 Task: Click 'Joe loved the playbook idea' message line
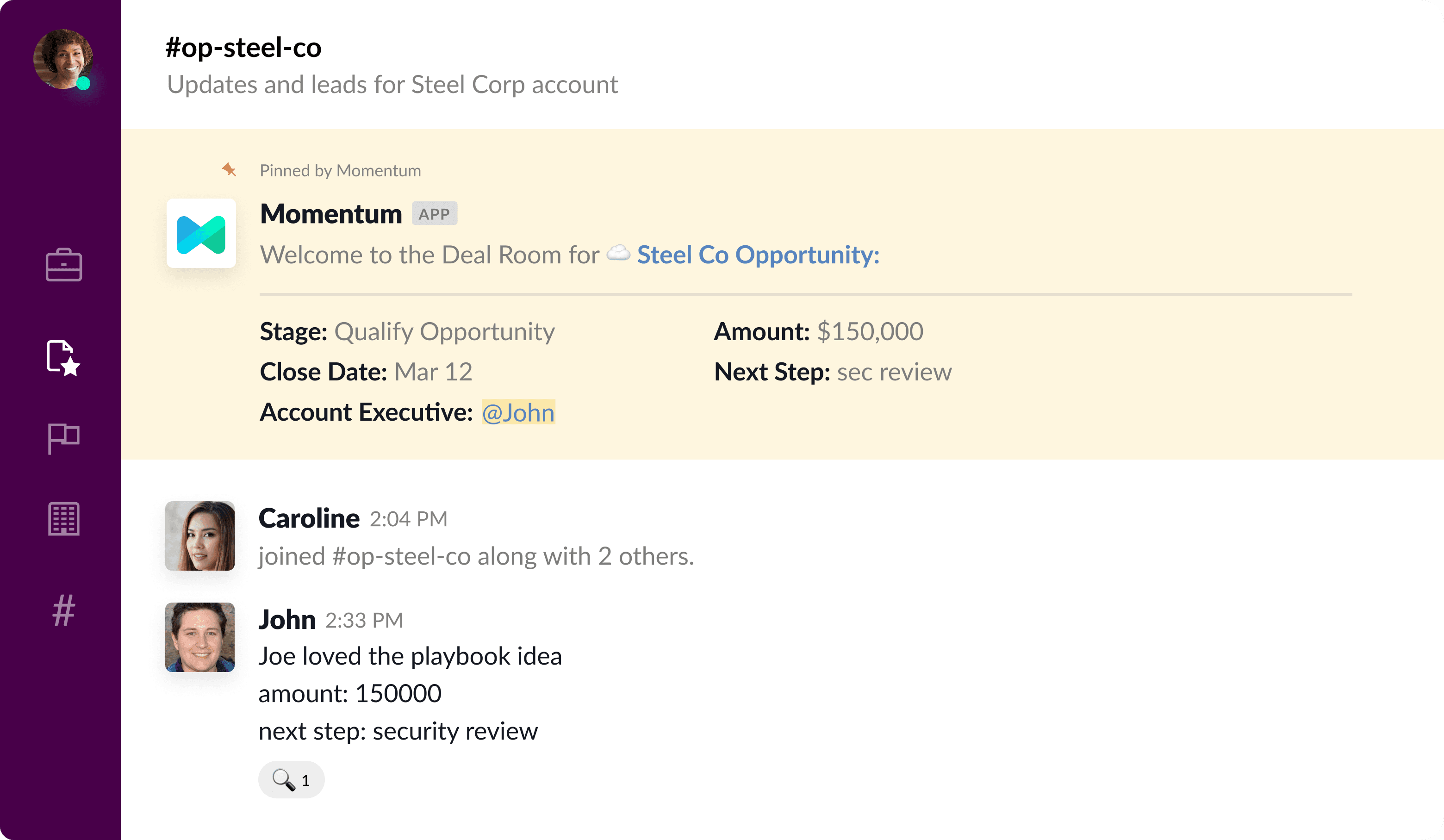coord(410,657)
